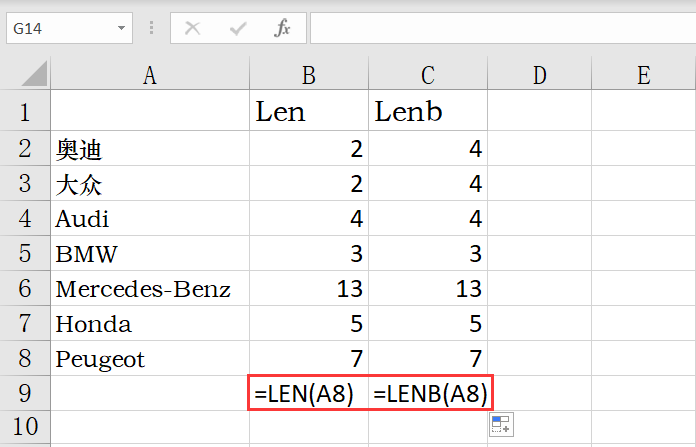Click the formula bar resize dots handle
The image size is (696, 447).
click(151, 28)
